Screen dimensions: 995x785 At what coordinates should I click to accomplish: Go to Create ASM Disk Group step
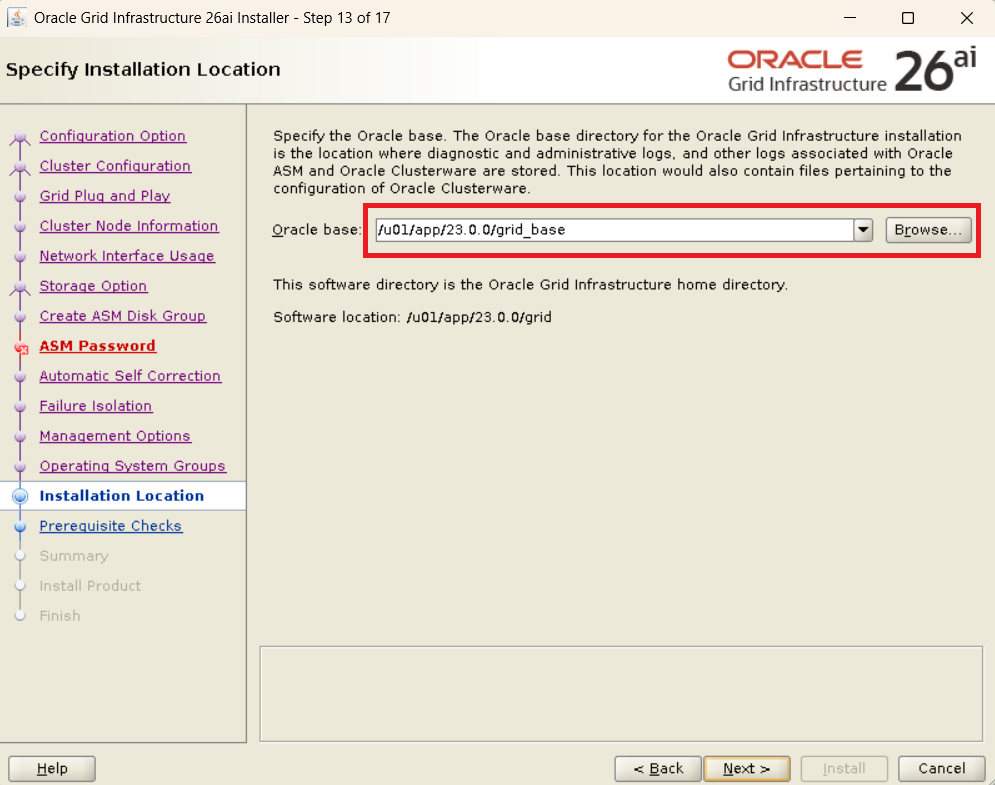(122, 316)
